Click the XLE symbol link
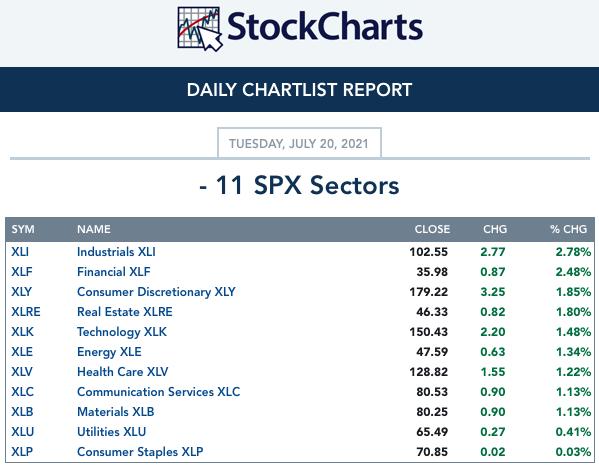Image resolution: width=599 pixels, height=467 pixels. [22, 352]
